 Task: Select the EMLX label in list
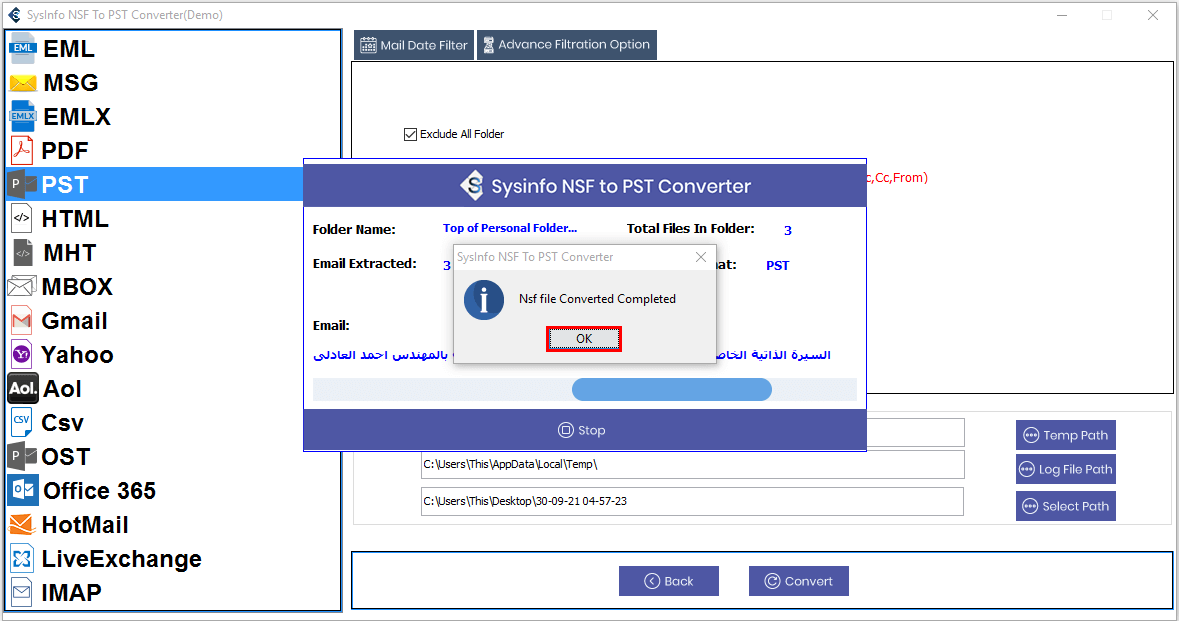point(77,117)
